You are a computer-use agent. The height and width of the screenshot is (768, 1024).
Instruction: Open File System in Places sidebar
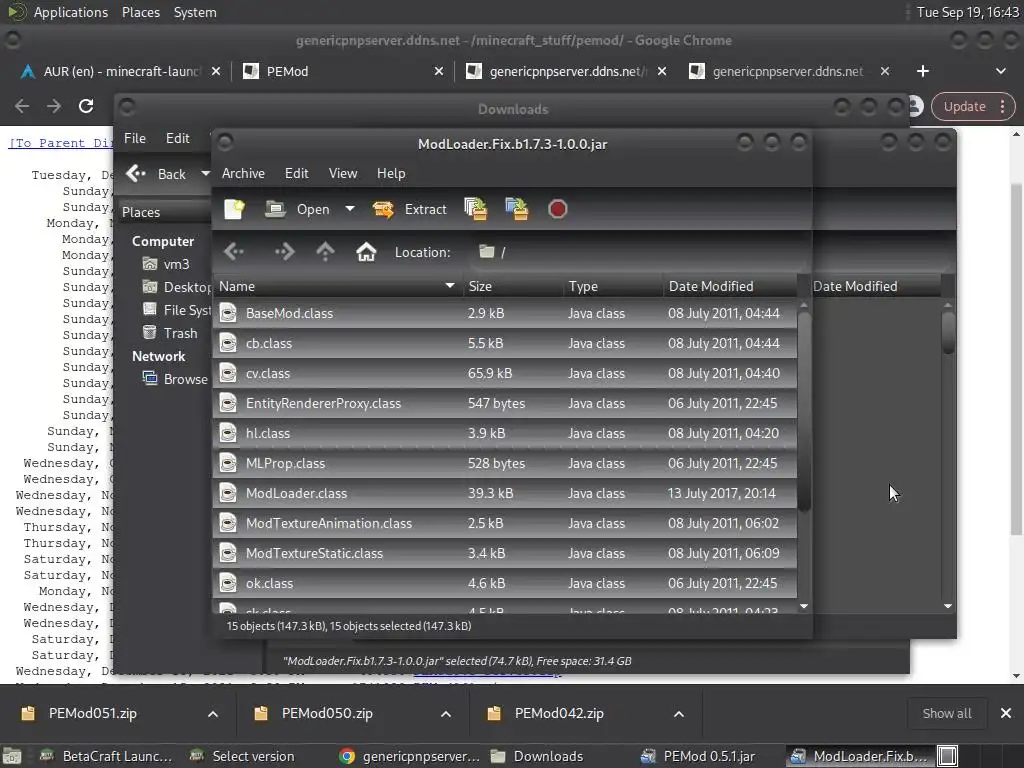176,310
